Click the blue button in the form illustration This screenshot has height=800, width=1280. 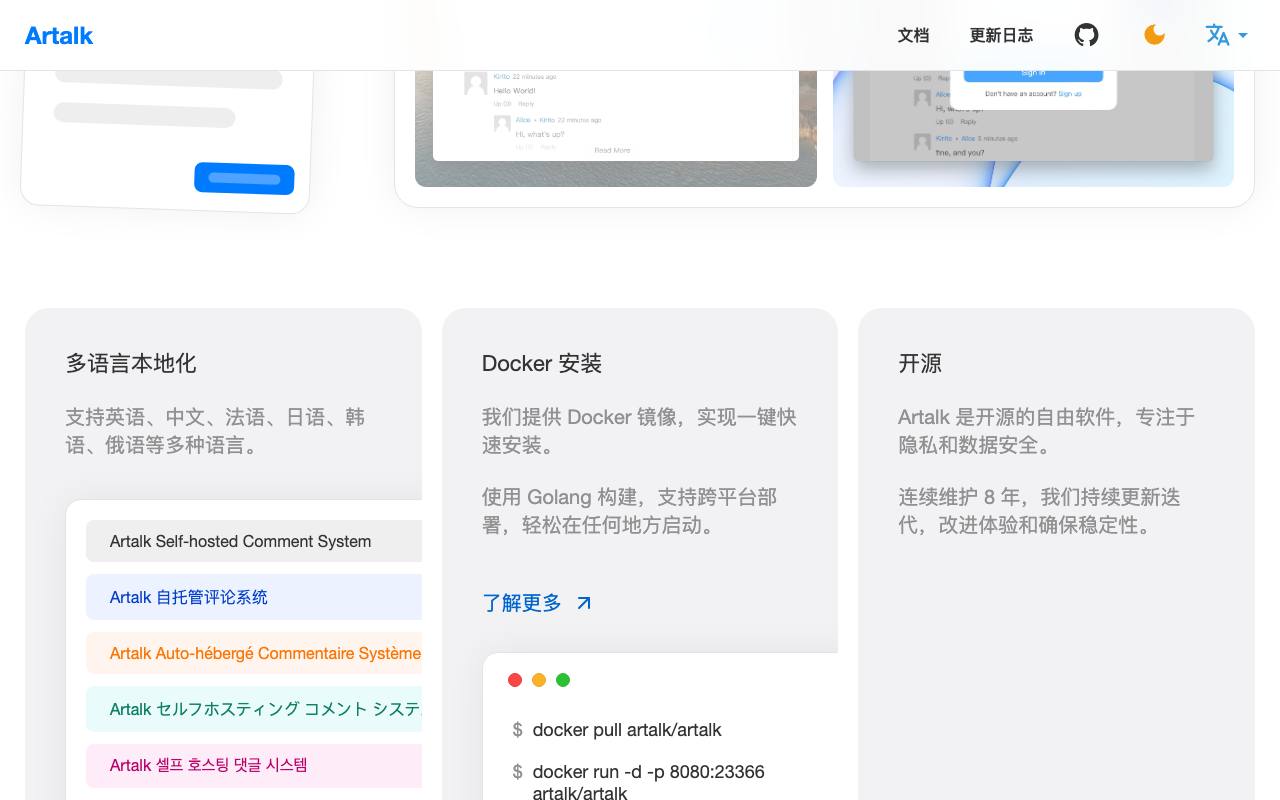pos(244,178)
